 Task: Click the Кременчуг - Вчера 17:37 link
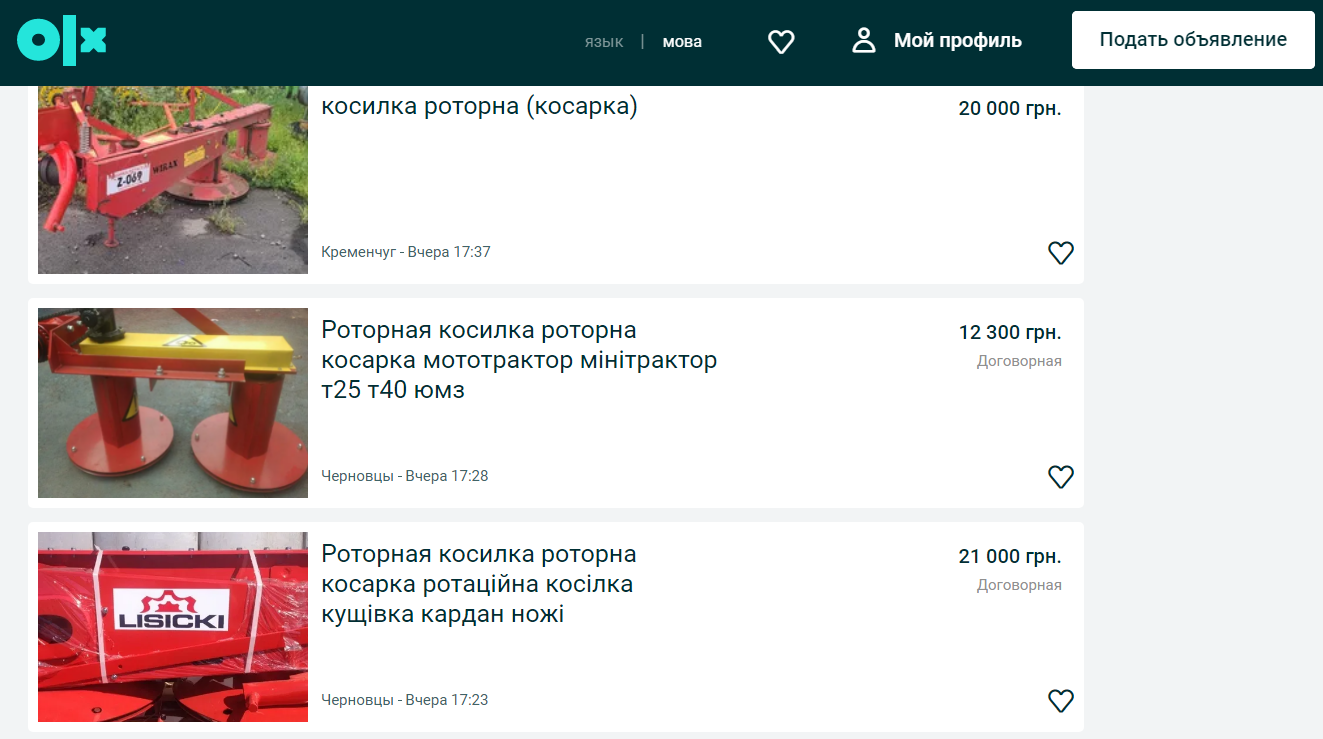click(405, 251)
